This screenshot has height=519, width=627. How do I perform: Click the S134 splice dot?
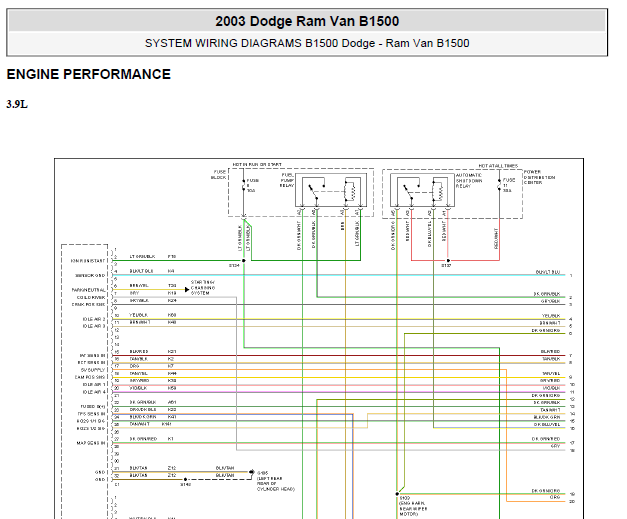pos(244,261)
